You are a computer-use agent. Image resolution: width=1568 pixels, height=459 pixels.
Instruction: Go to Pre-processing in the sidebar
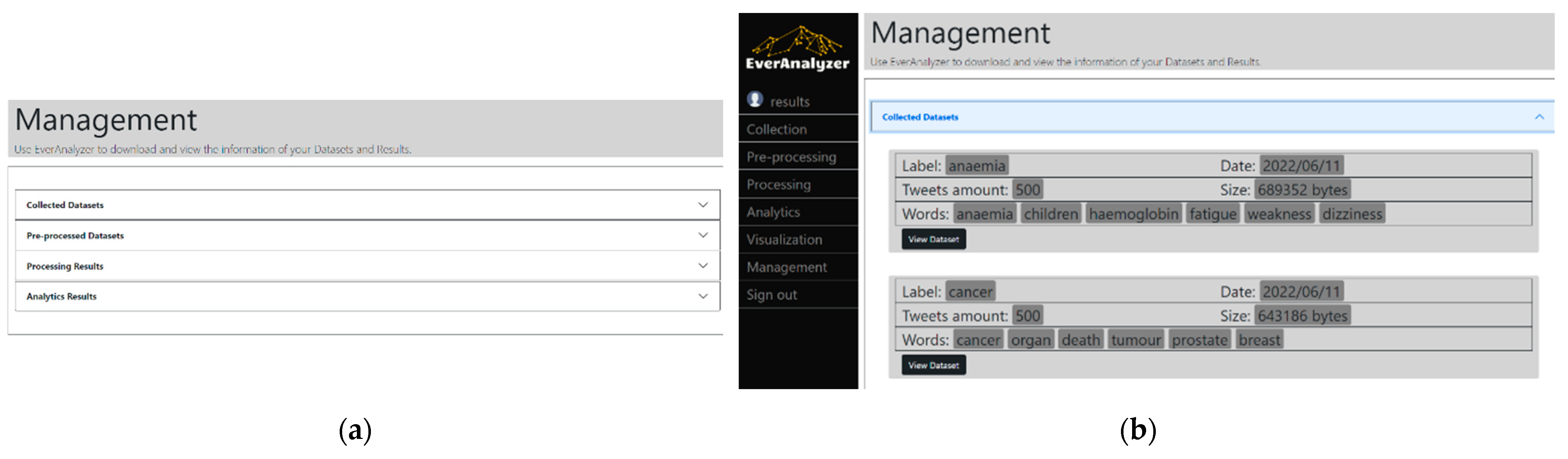(791, 157)
